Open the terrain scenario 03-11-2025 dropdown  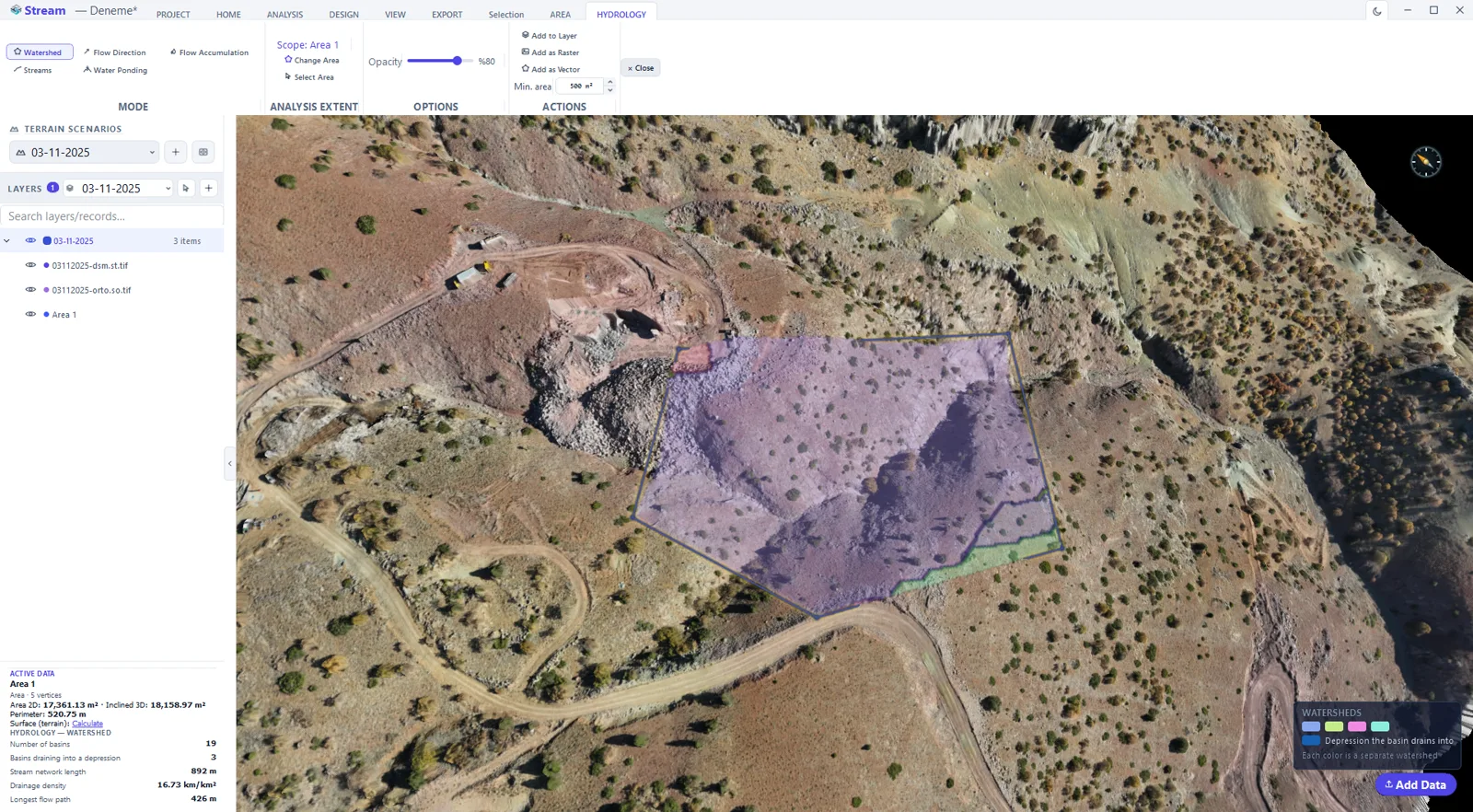85,152
